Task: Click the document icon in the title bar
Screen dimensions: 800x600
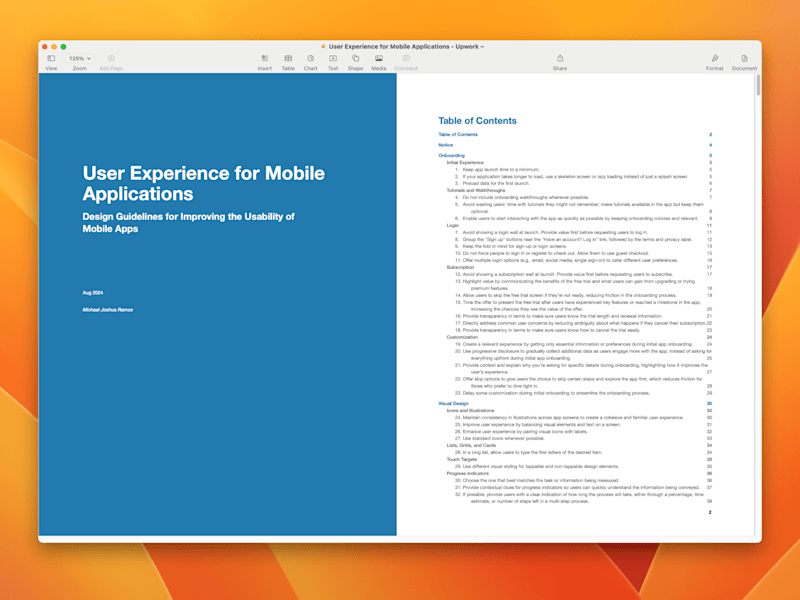Action: point(323,46)
